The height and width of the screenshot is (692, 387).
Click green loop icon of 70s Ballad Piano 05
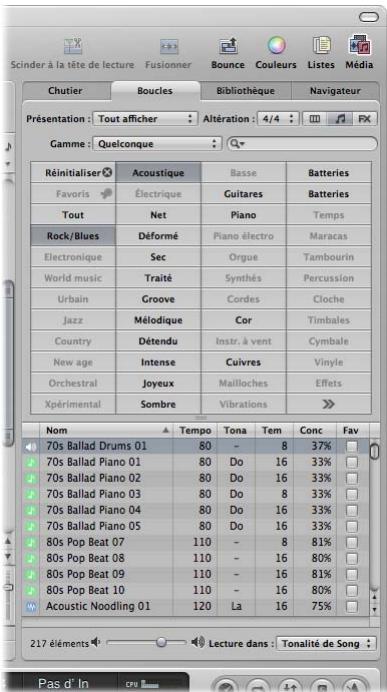(x=31, y=527)
